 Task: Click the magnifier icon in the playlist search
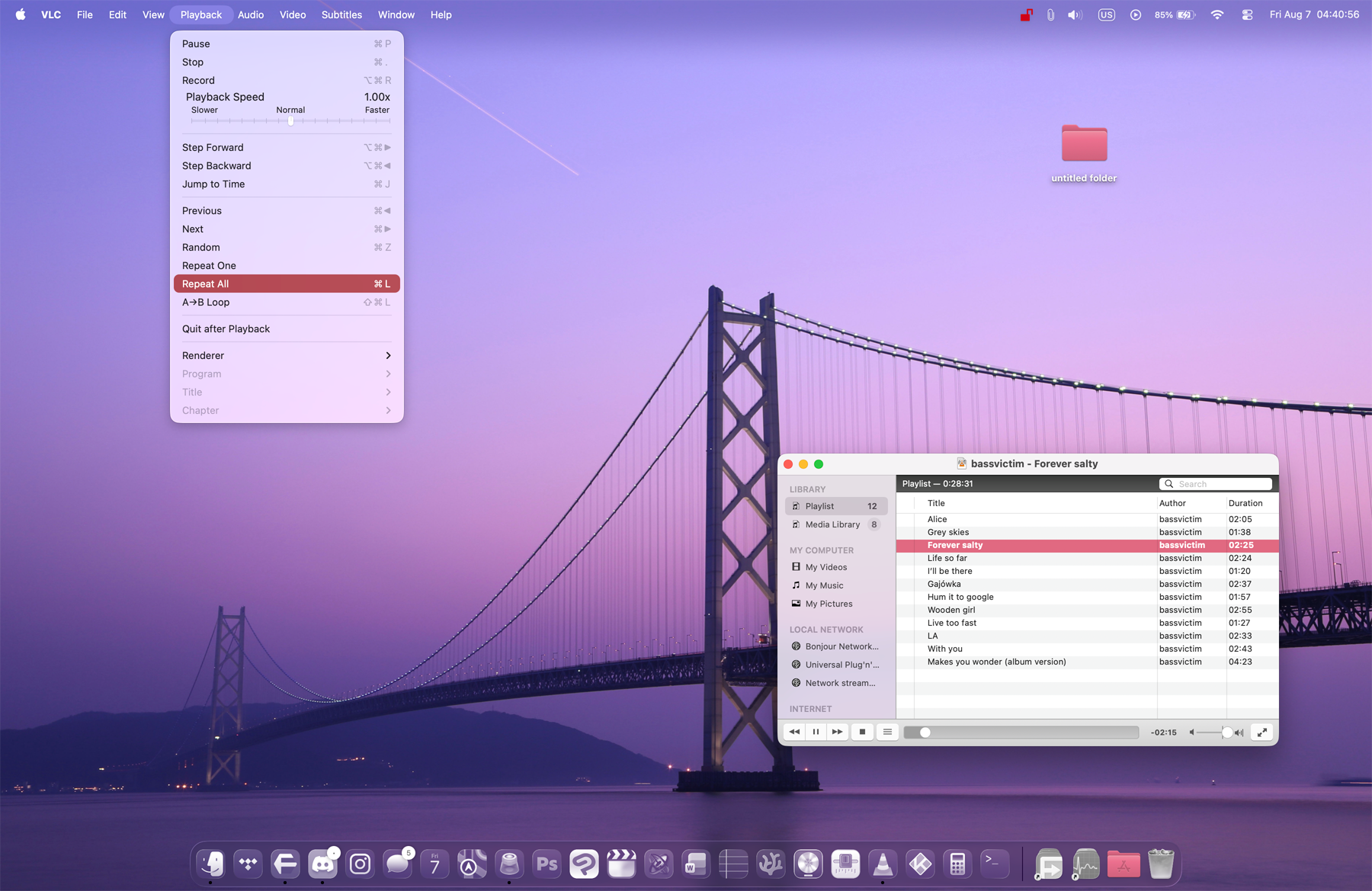[1168, 484]
